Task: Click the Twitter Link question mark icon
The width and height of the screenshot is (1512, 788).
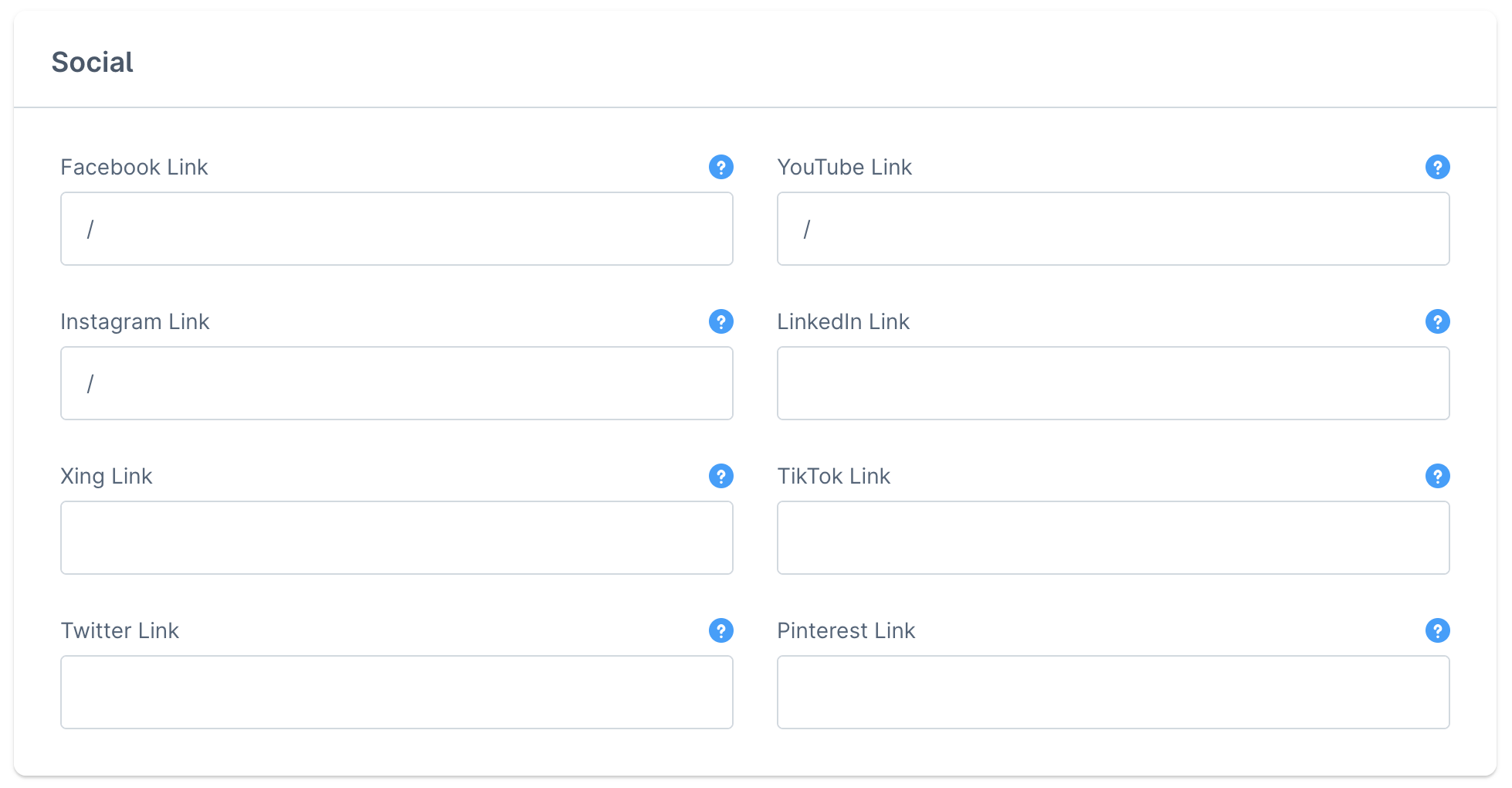Action: pos(720,630)
